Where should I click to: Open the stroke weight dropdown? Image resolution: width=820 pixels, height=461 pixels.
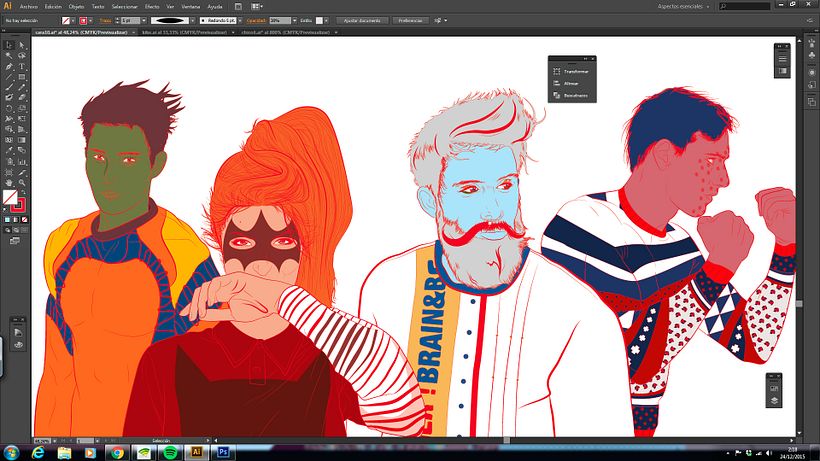click(143, 20)
